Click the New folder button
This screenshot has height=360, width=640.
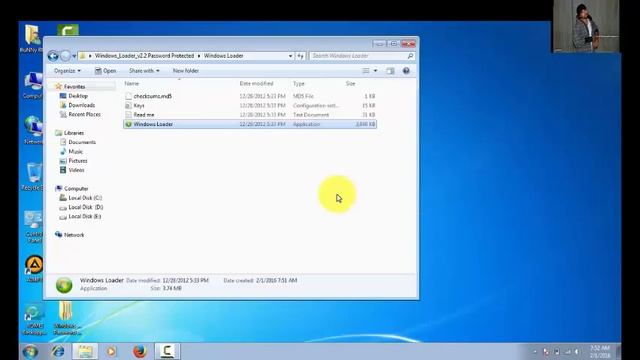click(186, 71)
